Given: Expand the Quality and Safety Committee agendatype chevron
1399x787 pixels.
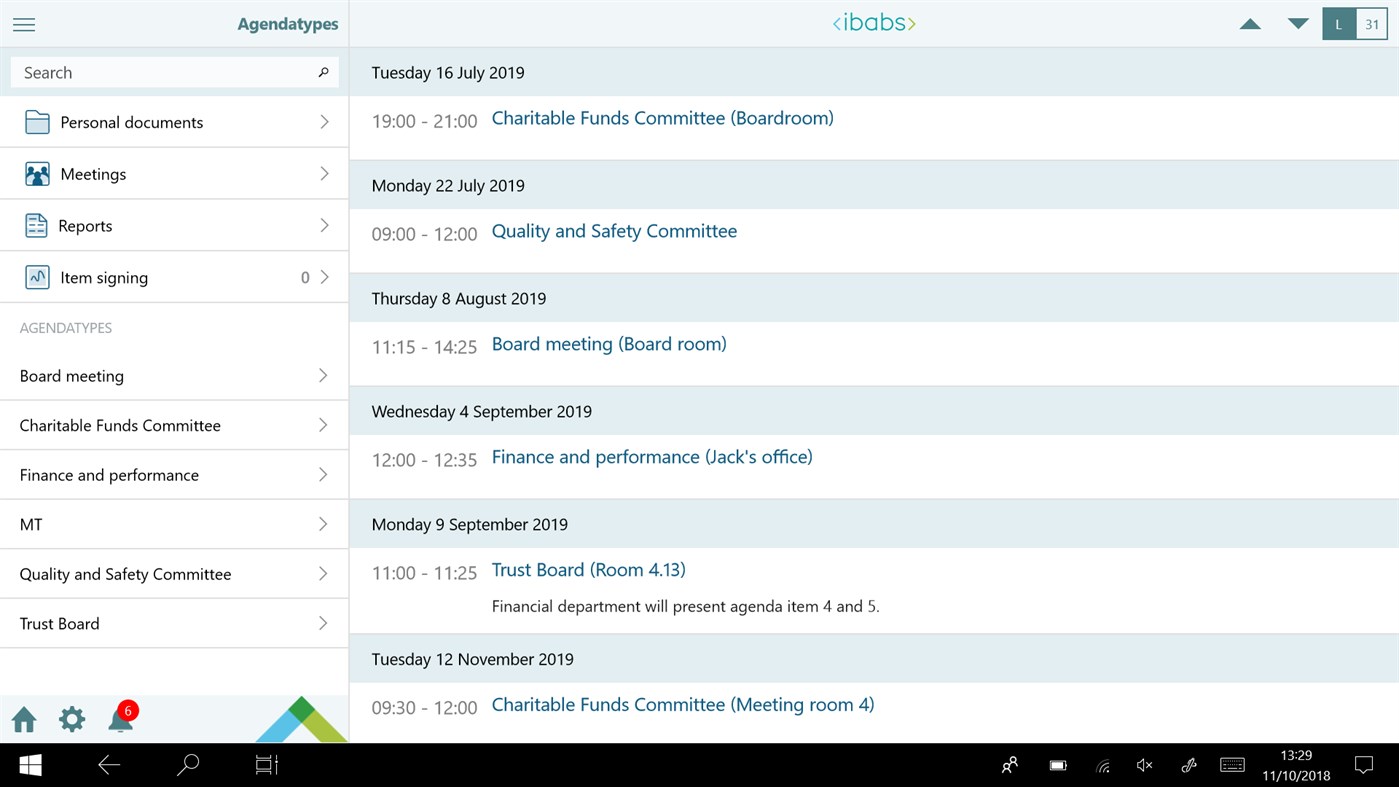Looking at the screenshot, I should pyautogui.click(x=323, y=574).
